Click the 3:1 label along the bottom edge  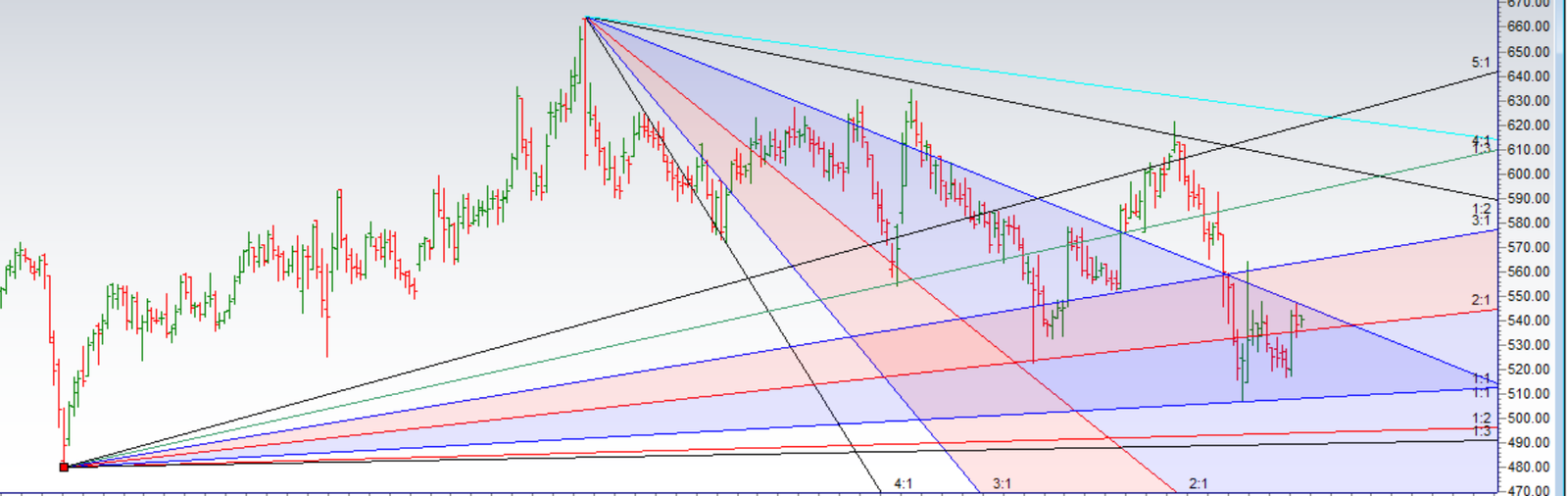pos(1002,484)
